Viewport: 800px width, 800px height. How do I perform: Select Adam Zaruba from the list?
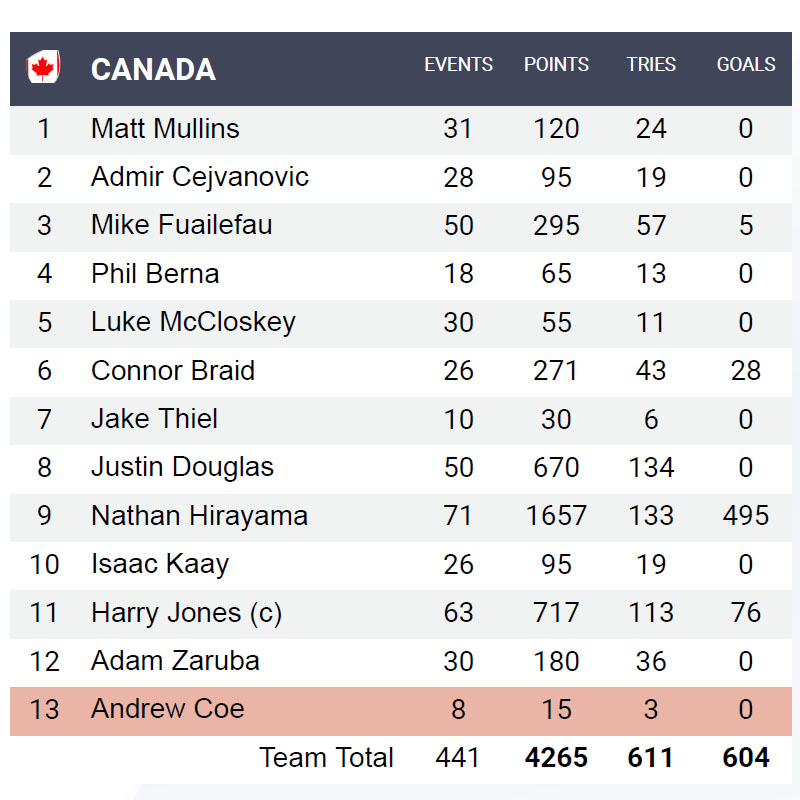point(175,661)
